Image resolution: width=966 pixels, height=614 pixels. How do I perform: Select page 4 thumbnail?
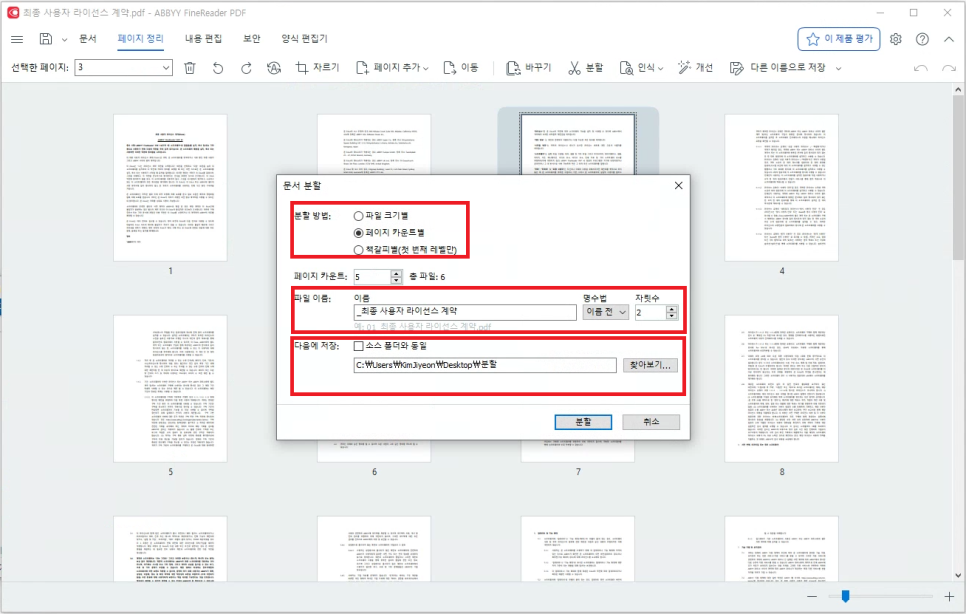tap(781, 187)
